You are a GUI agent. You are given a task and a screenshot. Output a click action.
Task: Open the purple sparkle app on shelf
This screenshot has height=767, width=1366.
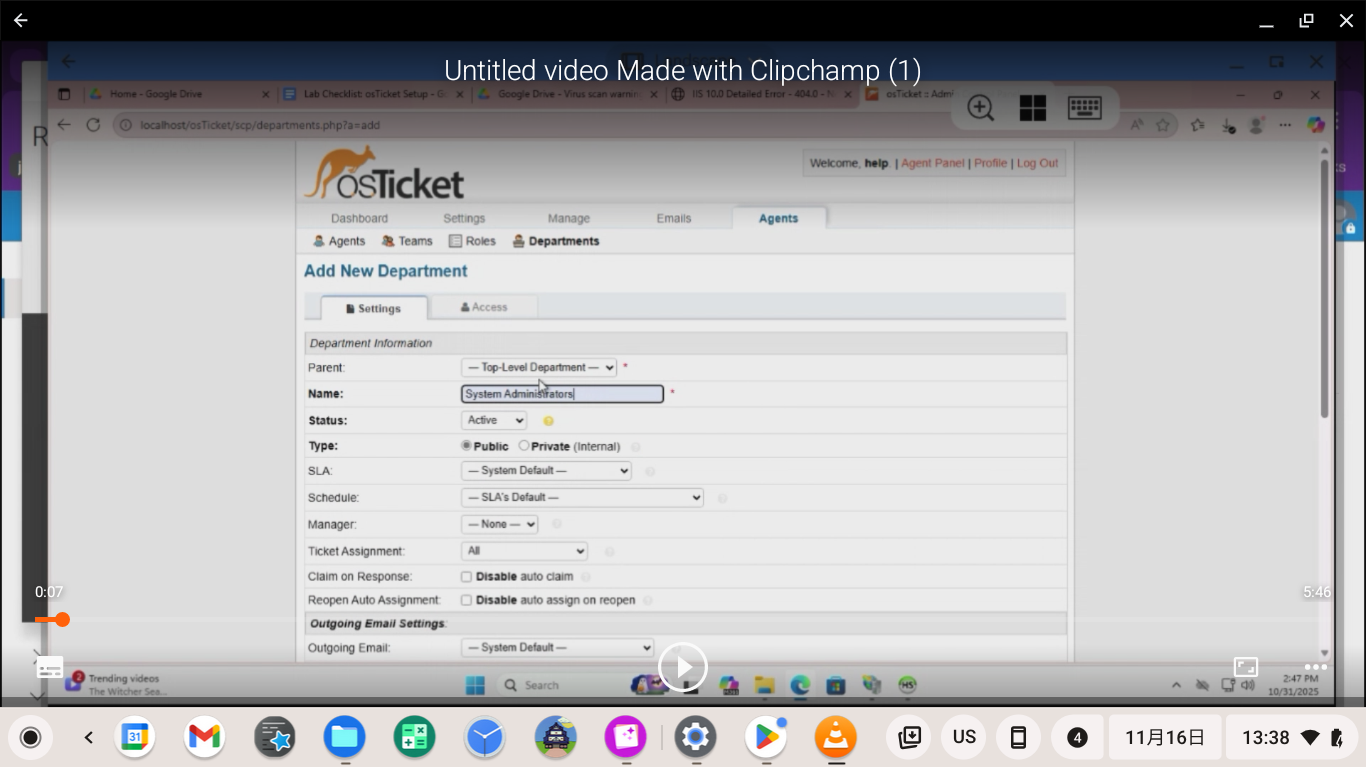(625, 738)
